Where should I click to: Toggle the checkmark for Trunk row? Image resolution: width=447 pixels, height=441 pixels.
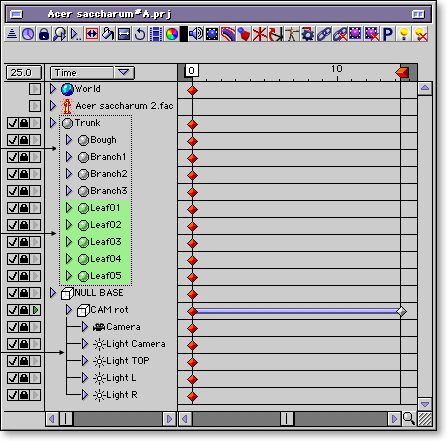(13, 123)
